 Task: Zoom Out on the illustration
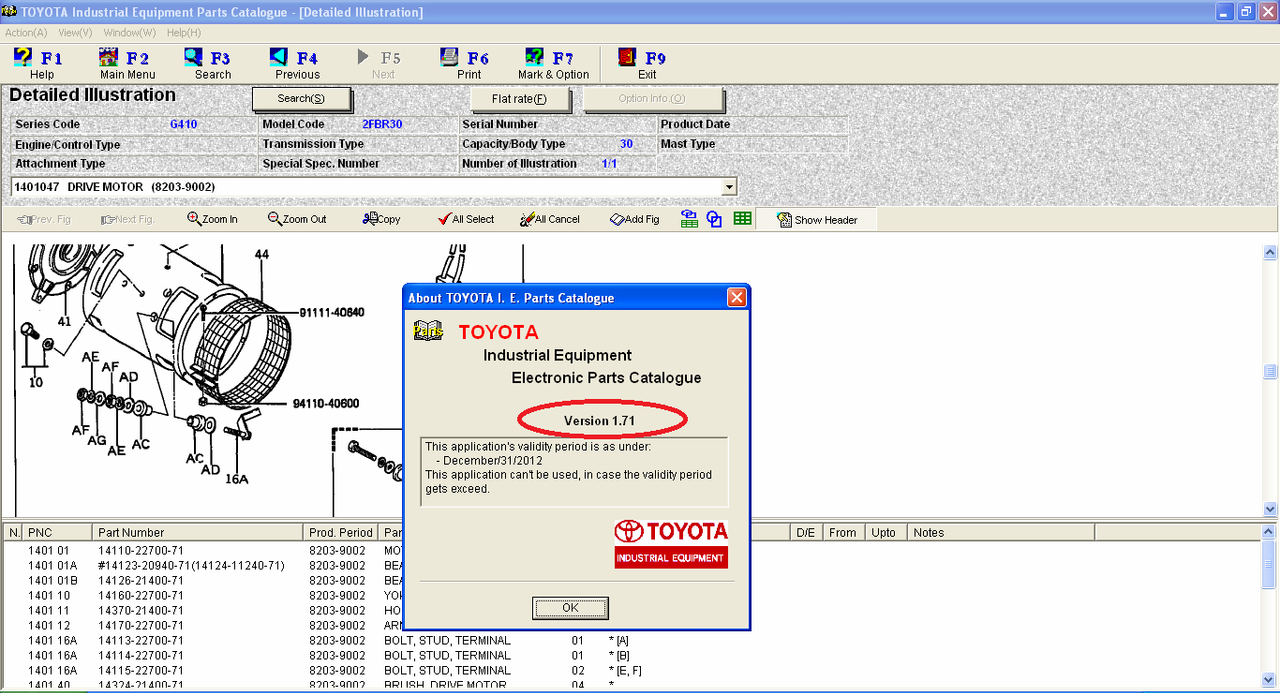point(297,219)
